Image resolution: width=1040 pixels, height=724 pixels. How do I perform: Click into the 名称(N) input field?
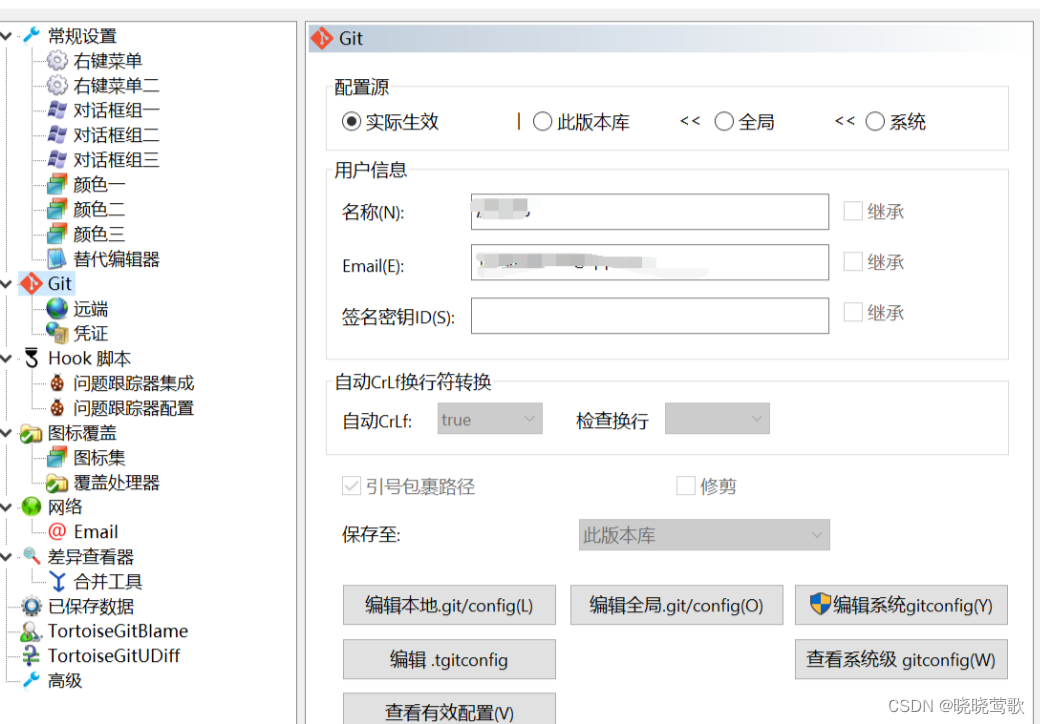[649, 211]
